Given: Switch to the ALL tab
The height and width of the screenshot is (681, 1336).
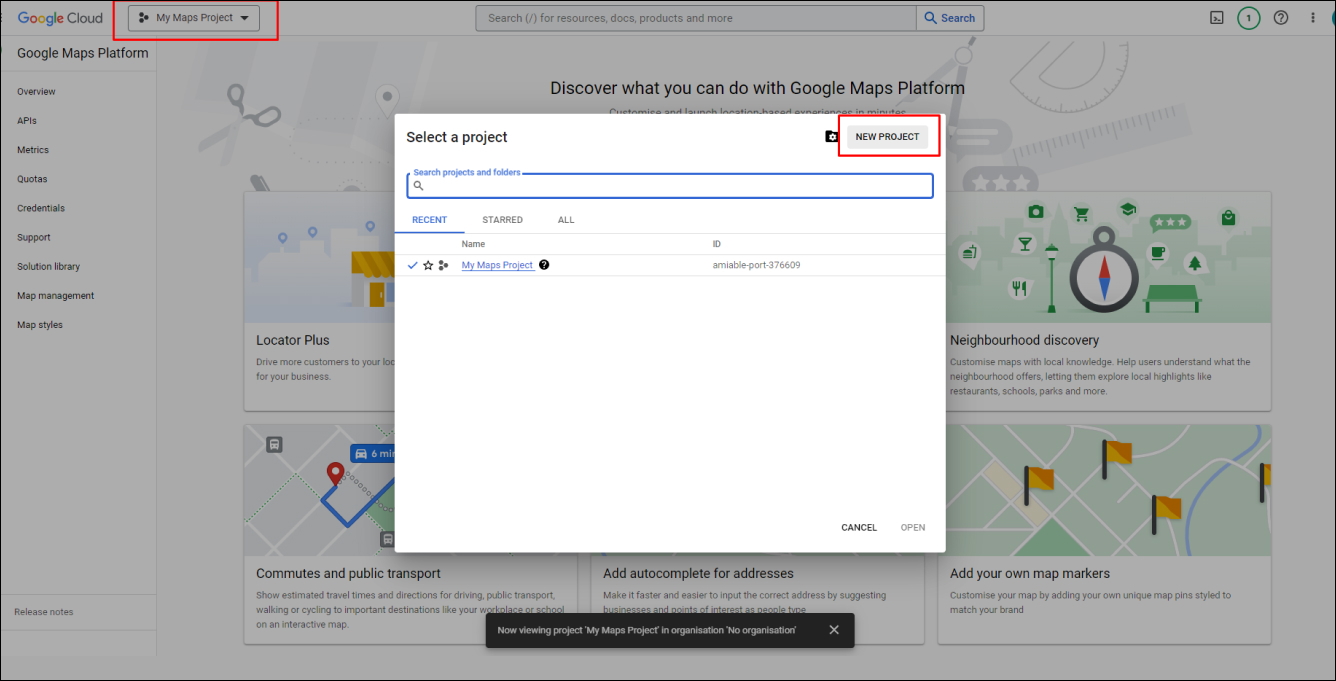Looking at the screenshot, I should (566, 220).
